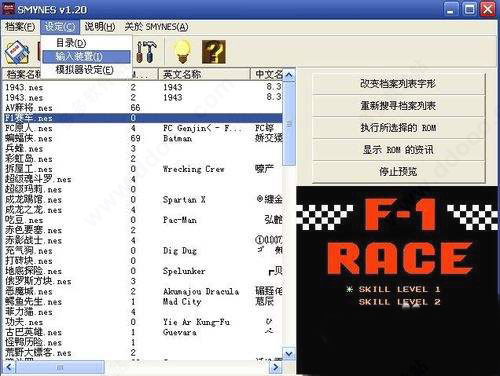Screen dimensions: 500x376
Task: Click the 重新搜寻档案列表 button
Action: coord(398,106)
